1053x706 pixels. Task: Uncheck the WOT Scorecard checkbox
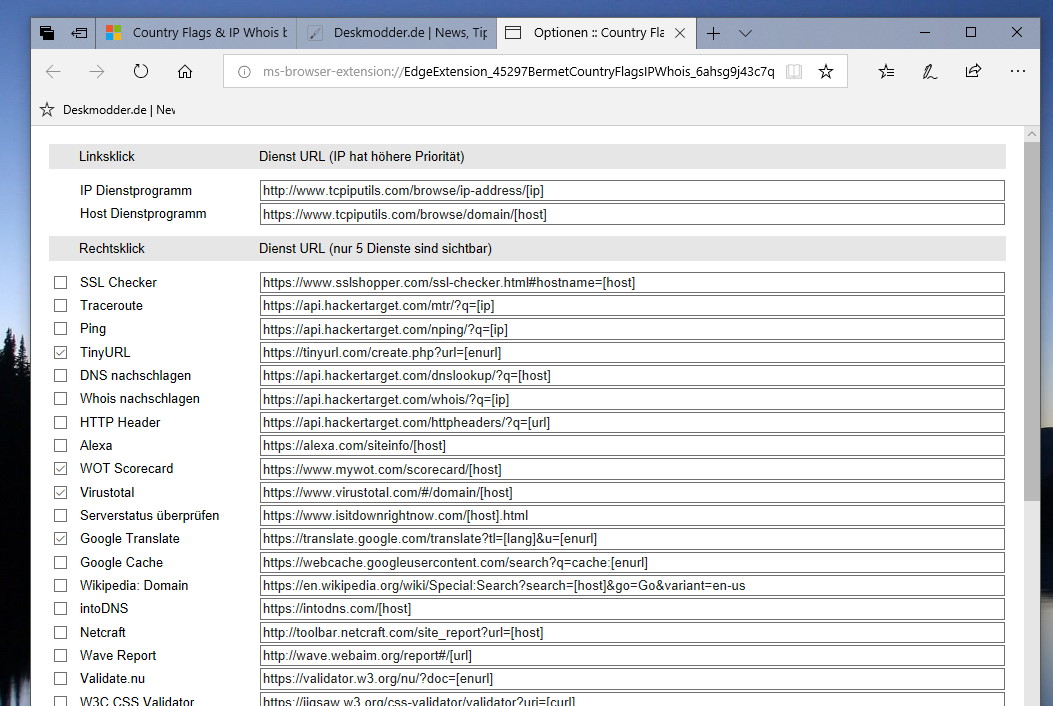click(60, 469)
